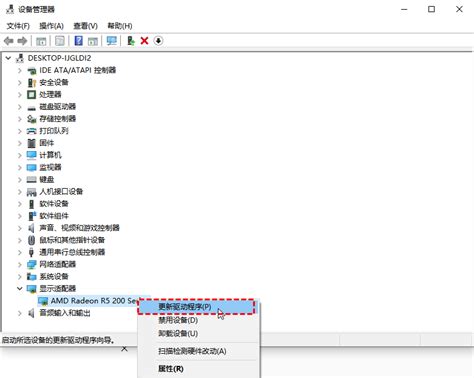
Task: Click the keyboard icon beside 键盘
Action: tap(32, 180)
